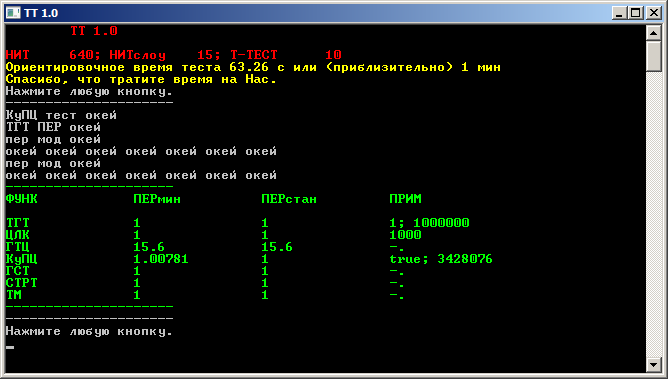
Task: Click the ПЕРстан column header
Action: (x=289, y=199)
